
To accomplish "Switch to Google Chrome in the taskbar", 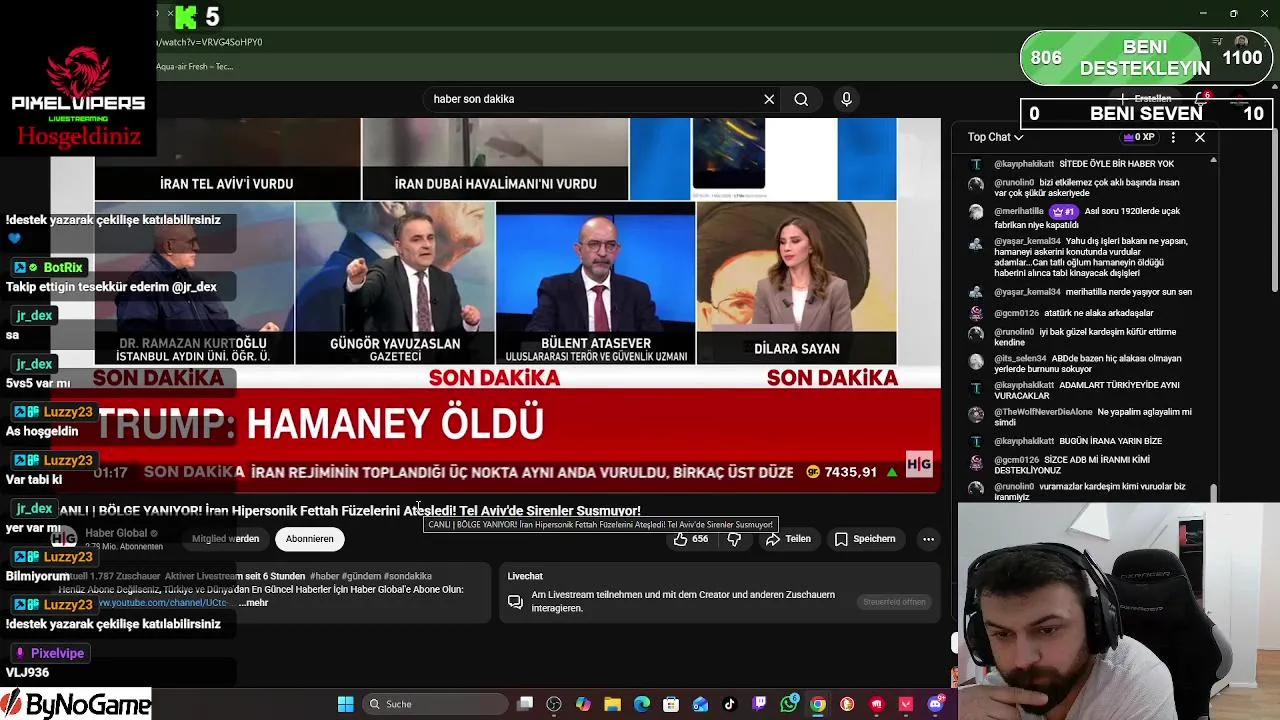I will coord(818,704).
